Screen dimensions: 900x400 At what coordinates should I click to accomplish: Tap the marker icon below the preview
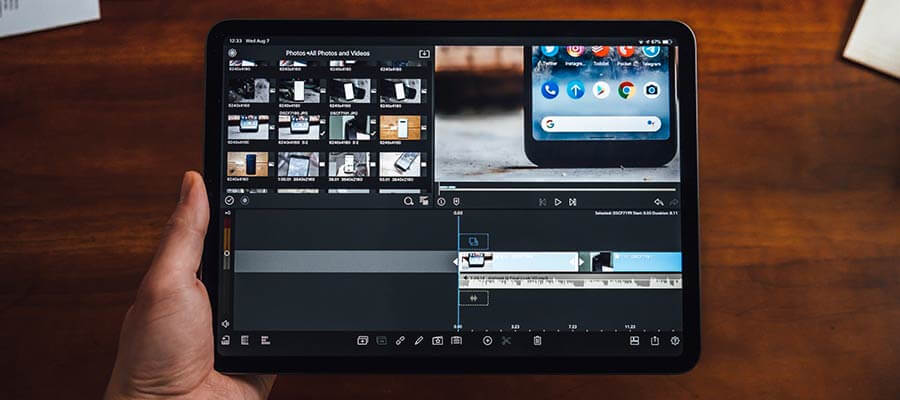(x=456, y=201)
